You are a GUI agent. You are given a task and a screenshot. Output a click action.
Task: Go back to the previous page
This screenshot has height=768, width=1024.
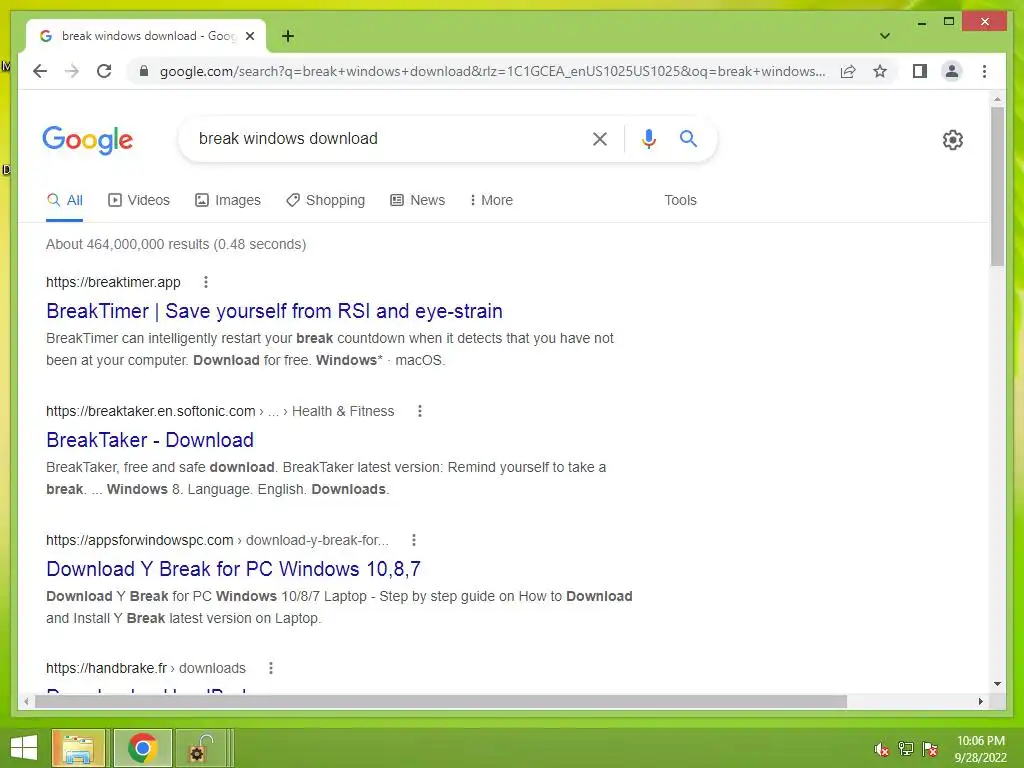pos(40,71)
